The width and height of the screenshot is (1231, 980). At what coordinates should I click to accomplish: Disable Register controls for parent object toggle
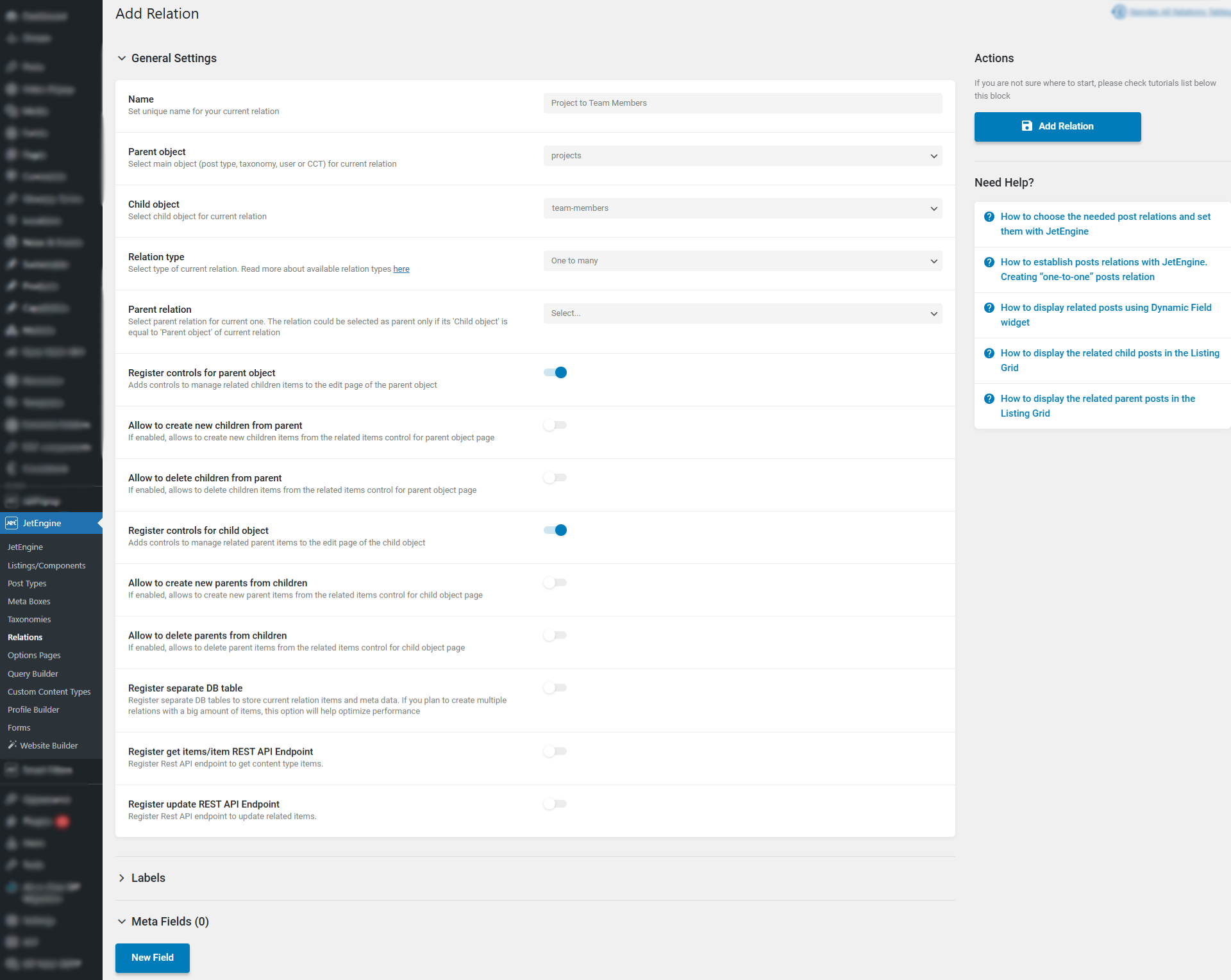click(x=555, y=372)
